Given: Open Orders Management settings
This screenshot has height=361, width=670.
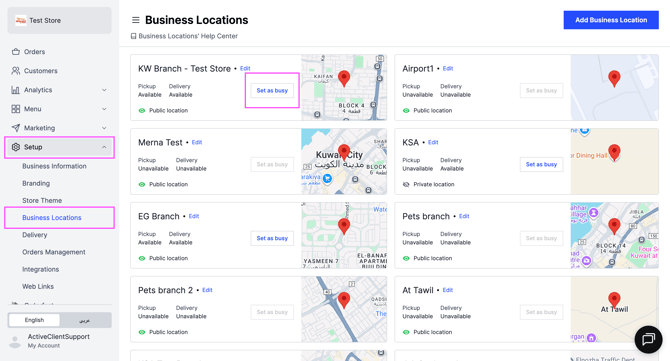Looking at the screenshot, I should coord(54,252).
